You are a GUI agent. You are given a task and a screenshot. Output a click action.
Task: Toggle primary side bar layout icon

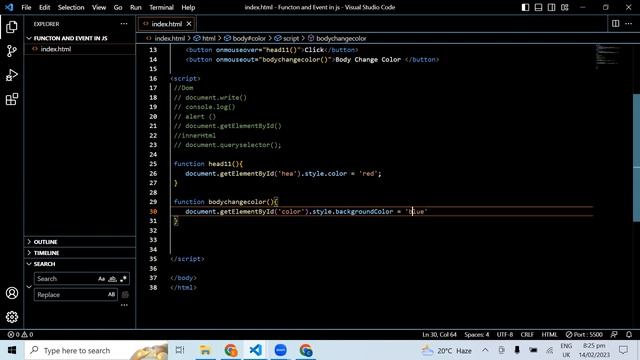click(x=525, y=7)
